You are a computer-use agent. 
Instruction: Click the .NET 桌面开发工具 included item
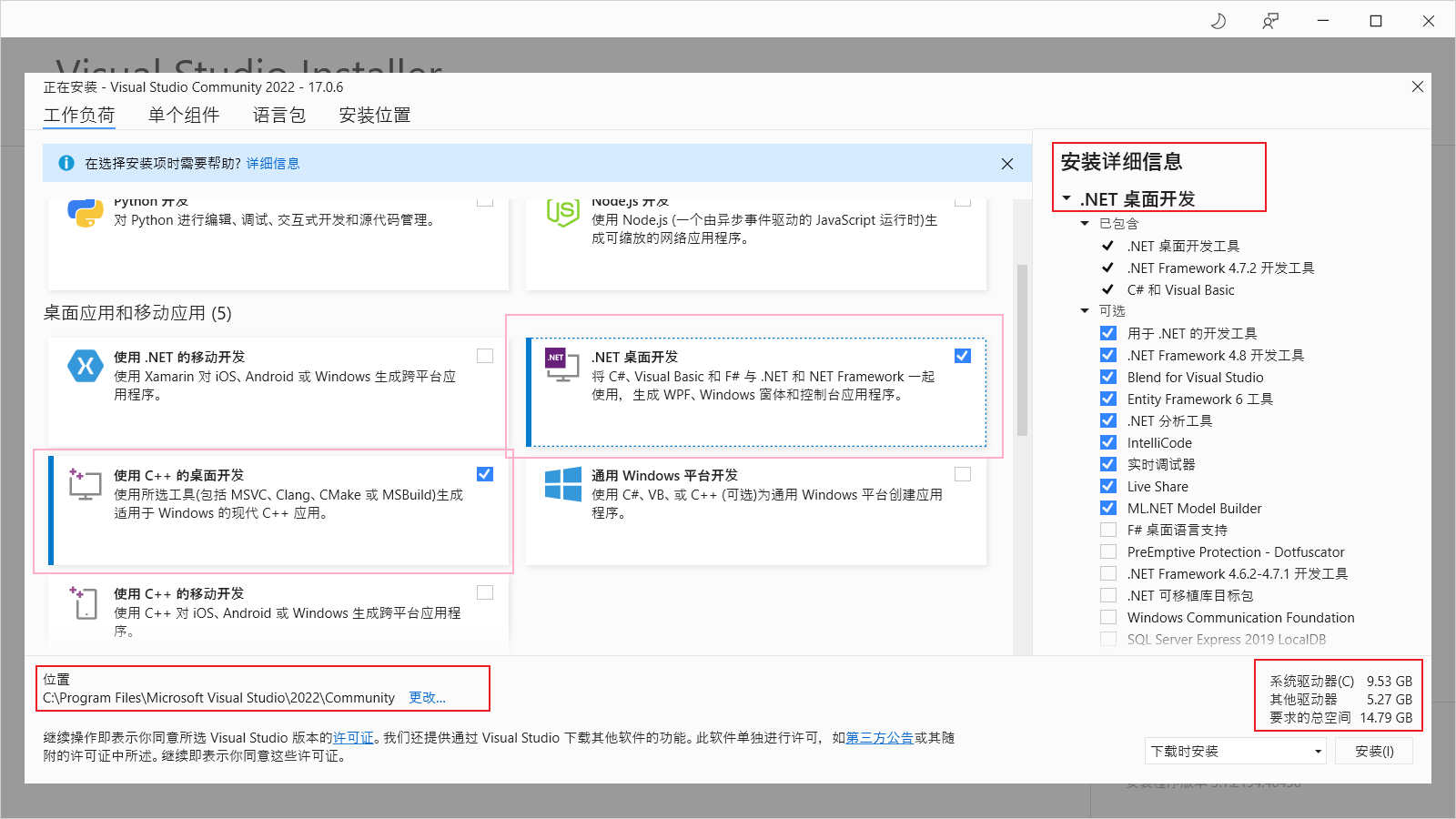click(x=1183, y=246)
